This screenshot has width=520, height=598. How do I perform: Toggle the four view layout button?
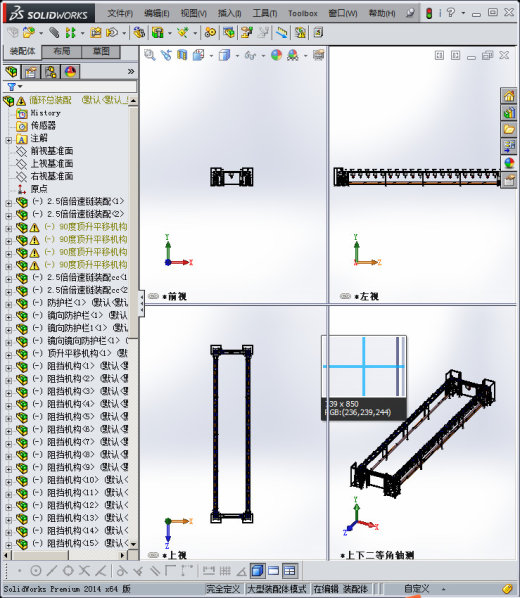[290, 571]
